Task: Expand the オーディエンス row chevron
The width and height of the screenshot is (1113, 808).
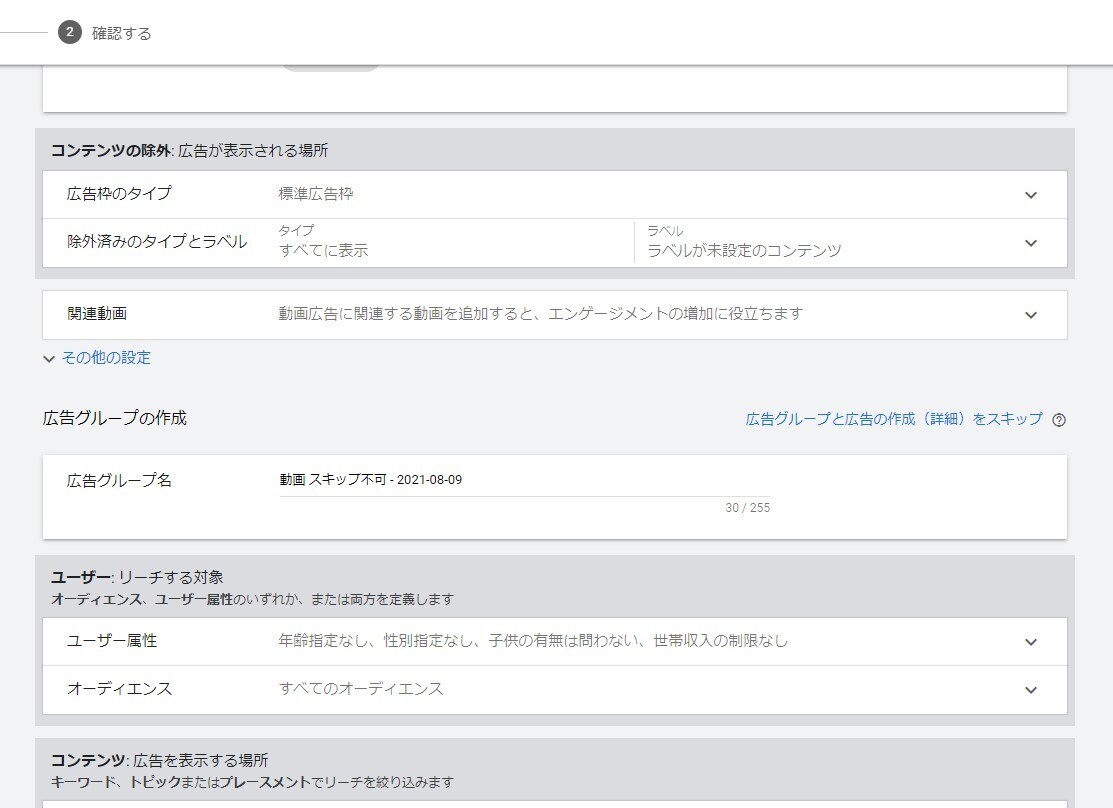Action: [1031, 689]
